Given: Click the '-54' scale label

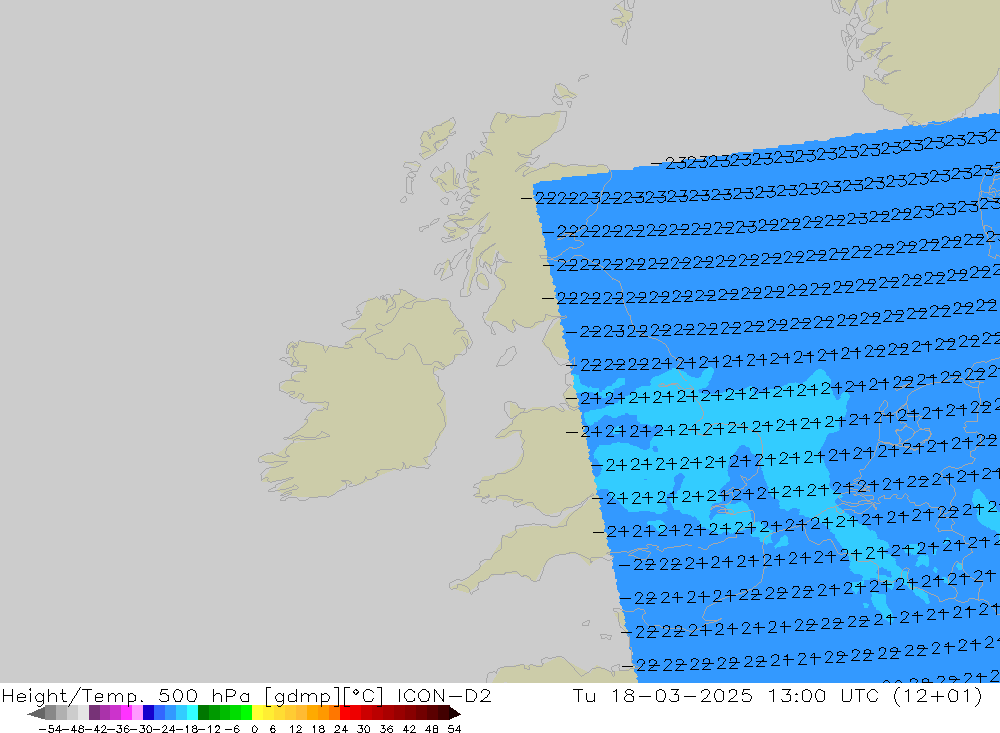Looking at the screenshot, I should (50, 729).
